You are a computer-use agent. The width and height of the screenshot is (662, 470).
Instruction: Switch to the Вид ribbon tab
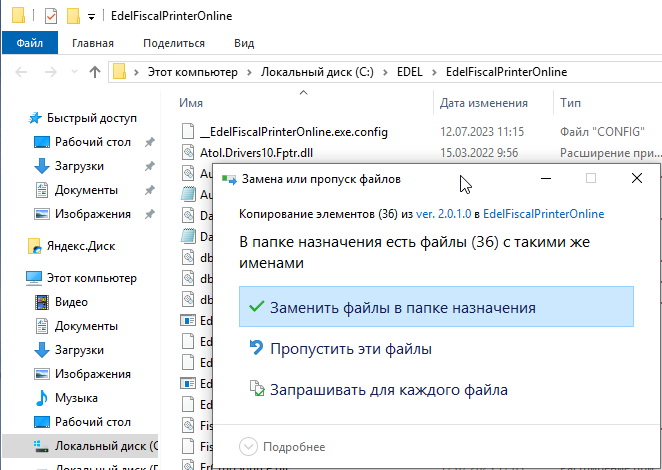[x=244, y=43]
